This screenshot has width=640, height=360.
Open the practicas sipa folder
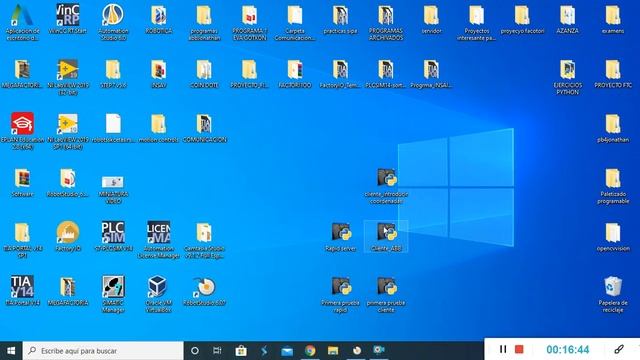click(x=340, y=19)
